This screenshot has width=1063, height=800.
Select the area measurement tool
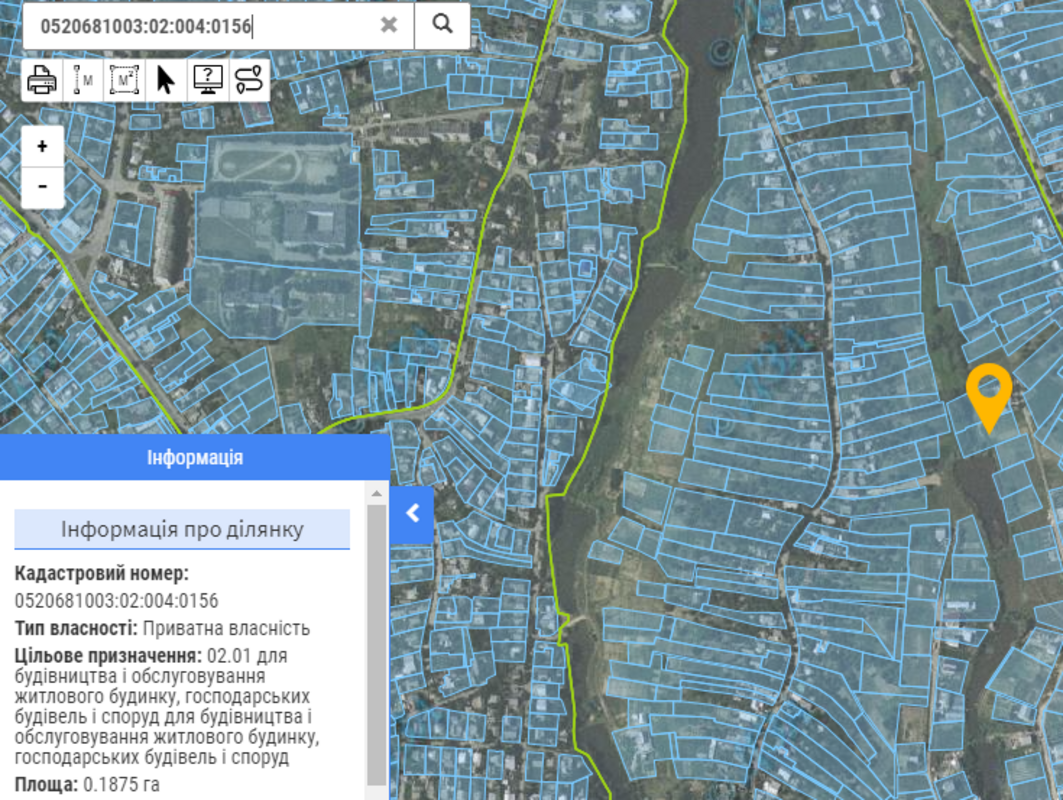(x=125, y=79)
